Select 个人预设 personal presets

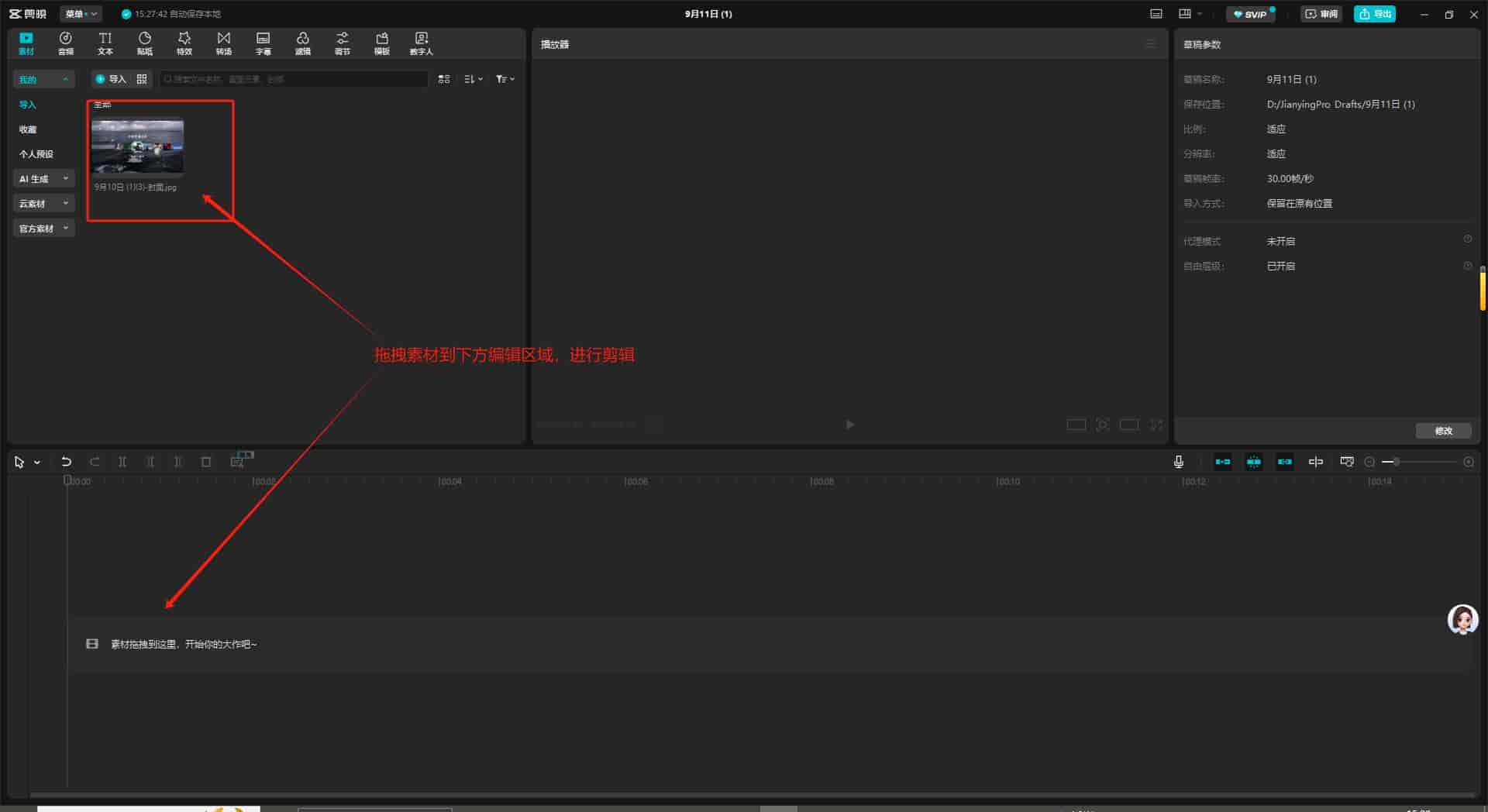[x=36, y=154]
